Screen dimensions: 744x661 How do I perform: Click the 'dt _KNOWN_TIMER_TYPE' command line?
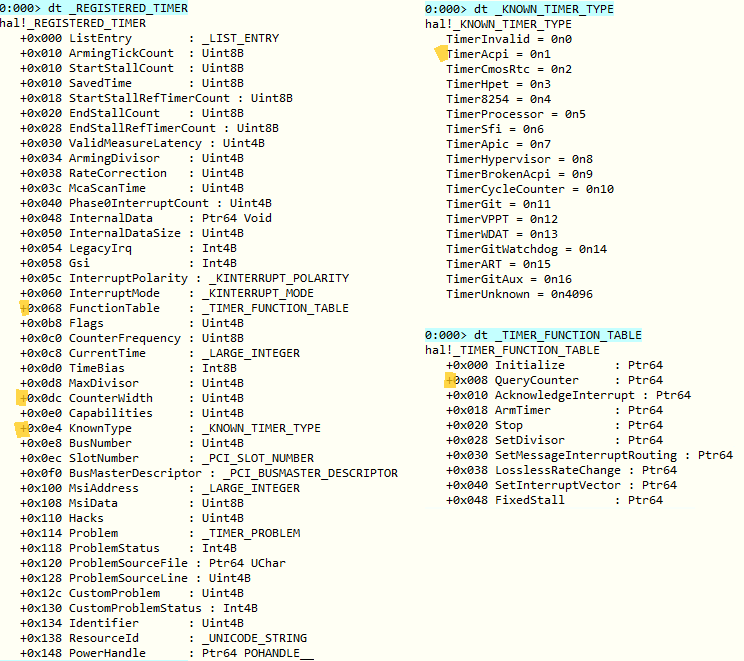pyautogui.click(x=520, y=9)
